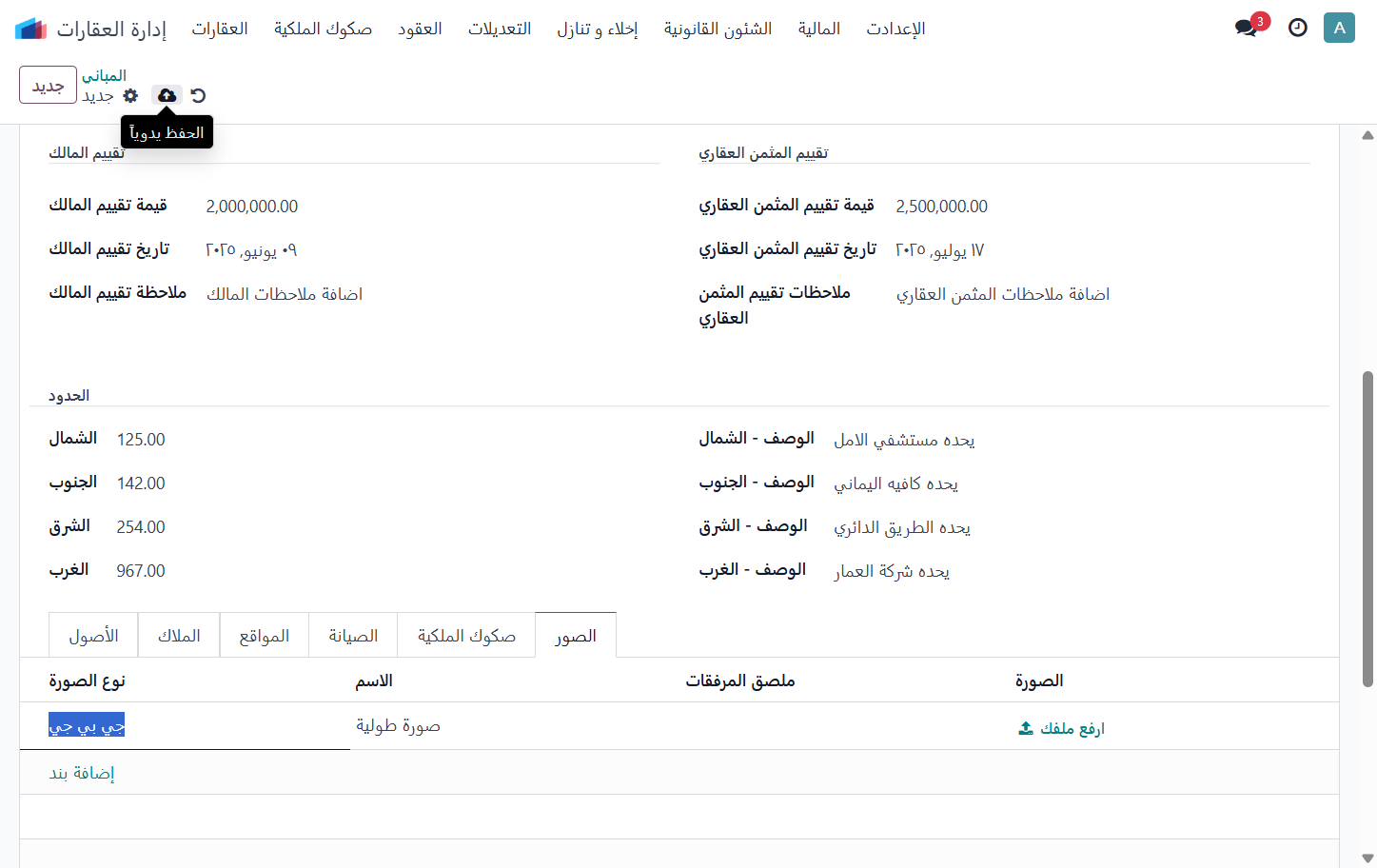Go to the المباني breadcrumb link
This screenshot has height=868, width=1377.
pos(104,75)
